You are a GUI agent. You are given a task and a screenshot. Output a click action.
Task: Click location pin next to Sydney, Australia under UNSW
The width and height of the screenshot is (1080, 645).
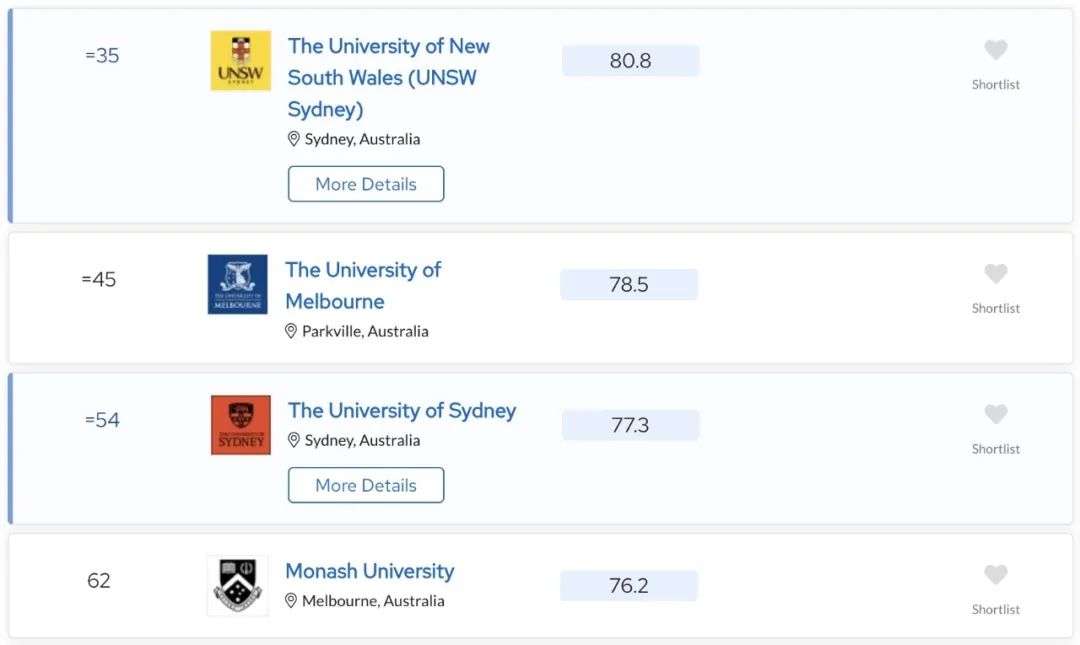[293, 139]
